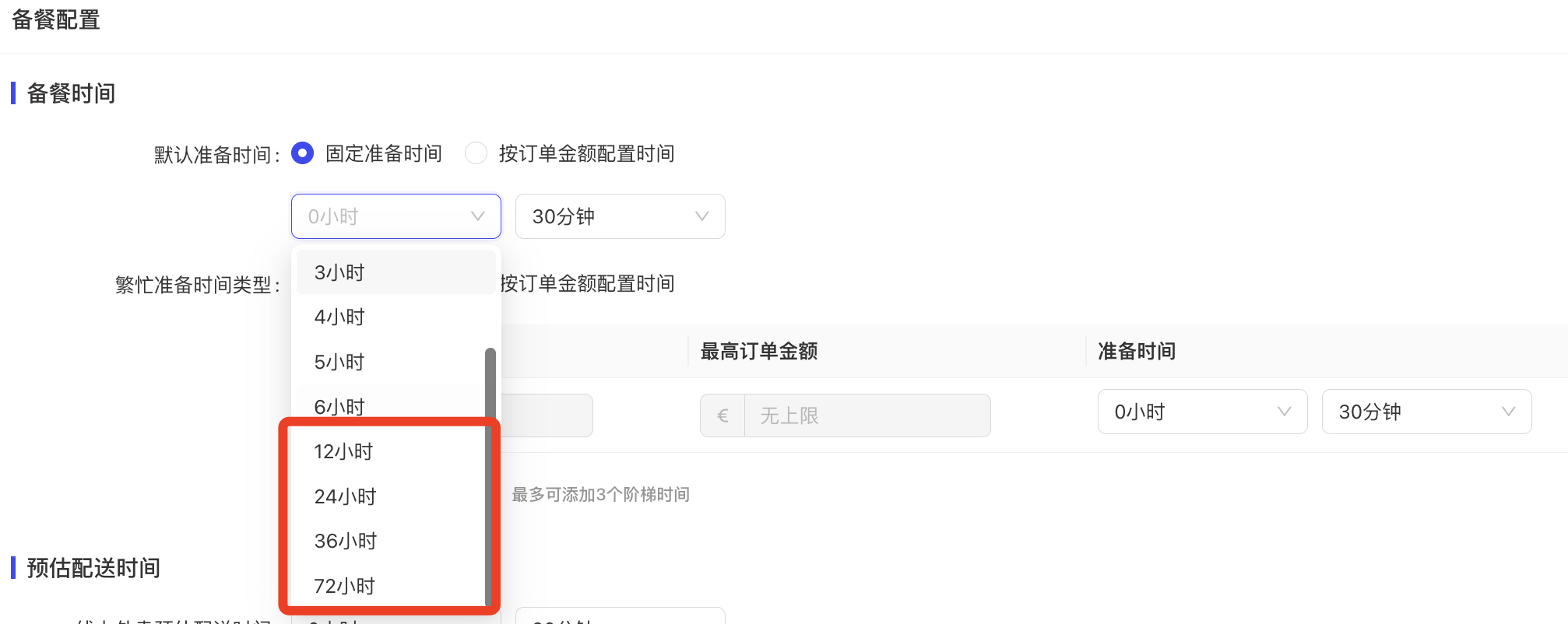
Task: Expand the table row 0小时 dropdown
Action: (x=1203, y=412)
